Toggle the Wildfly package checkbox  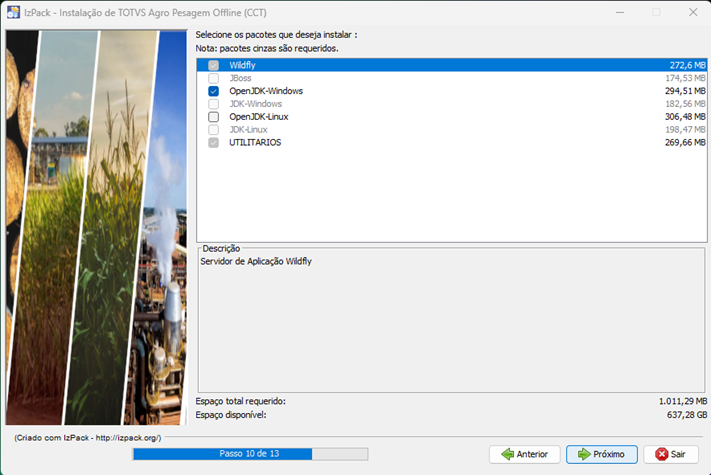(213, 65)
